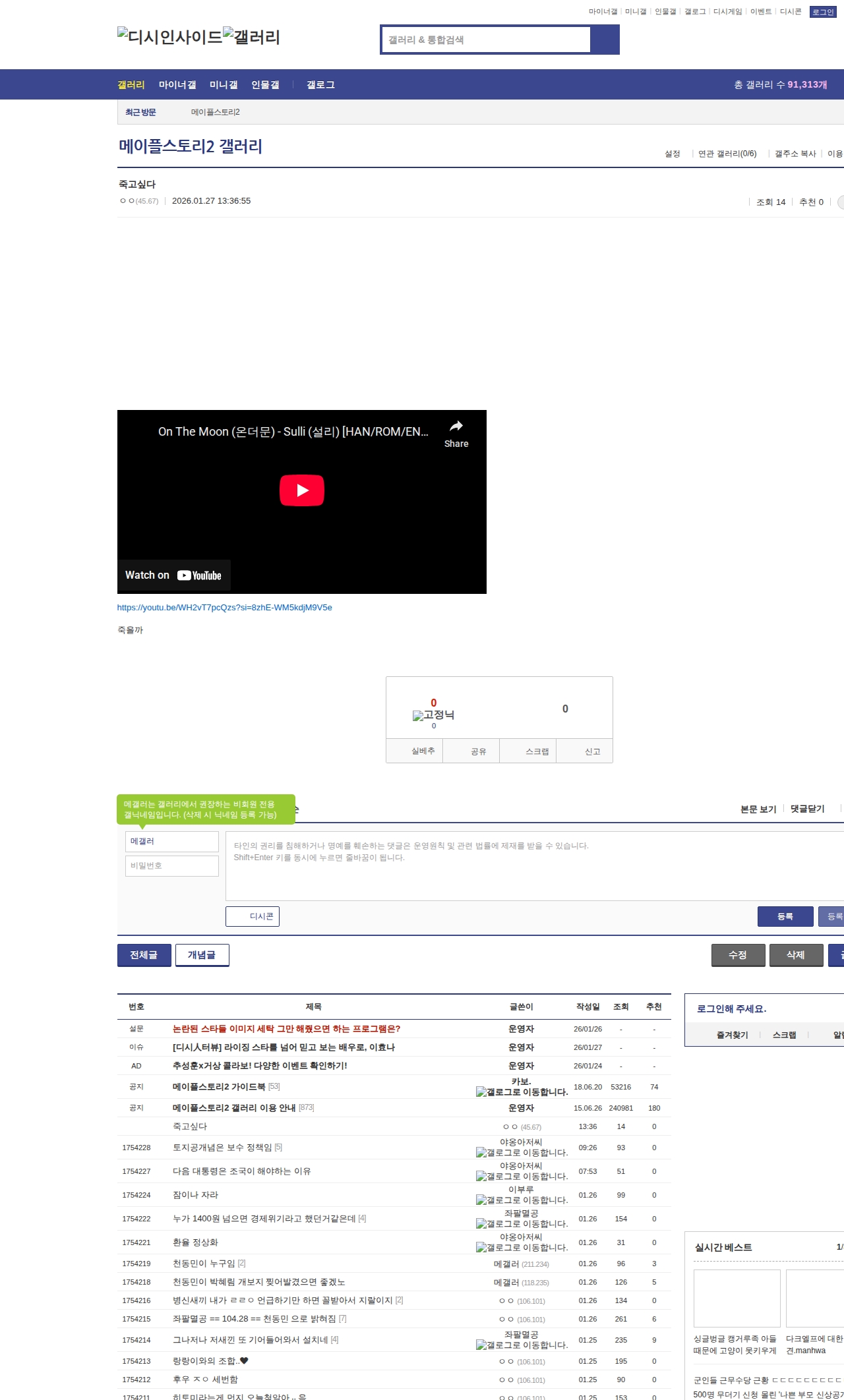Open survey post 논란된 스타들 이미지 세탁
The height and width of the screenshot is (1400, 844).
tap(286, 1029)
